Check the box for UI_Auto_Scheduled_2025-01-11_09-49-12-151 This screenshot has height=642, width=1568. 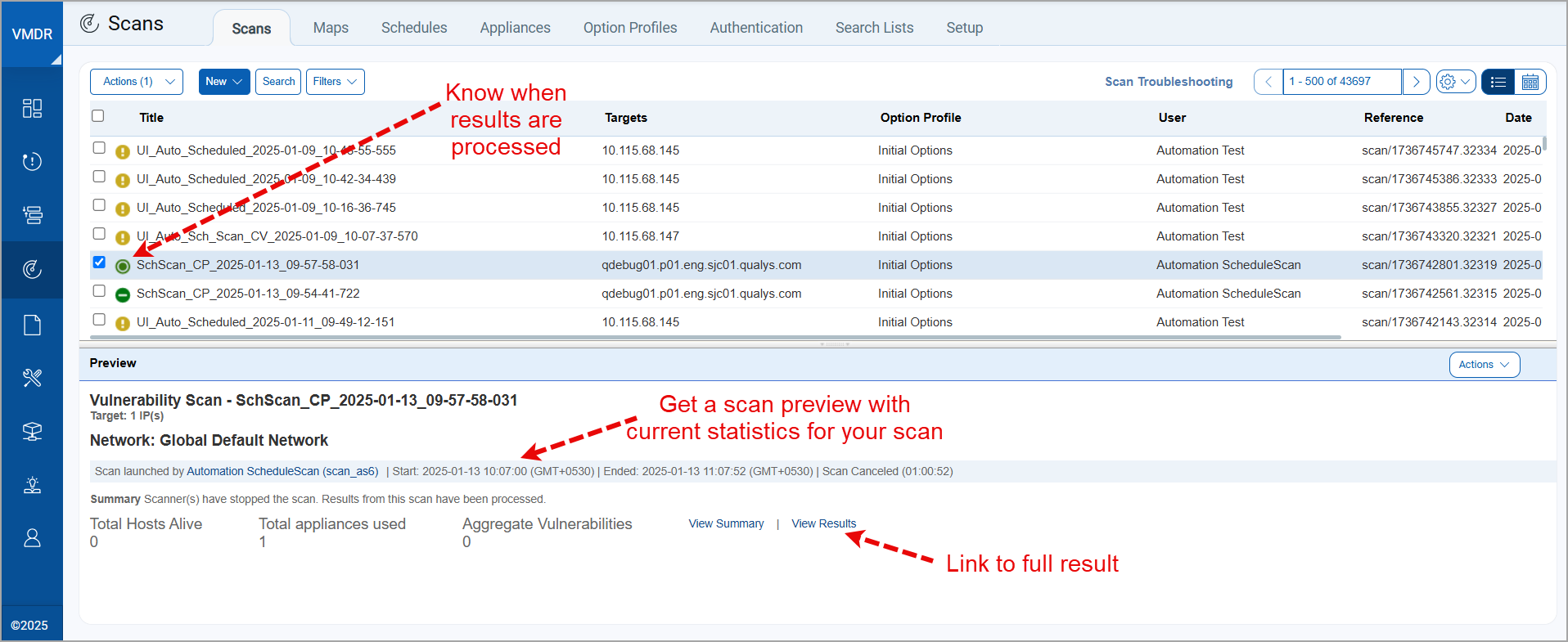pyautogui.click(x=99, y=320)
